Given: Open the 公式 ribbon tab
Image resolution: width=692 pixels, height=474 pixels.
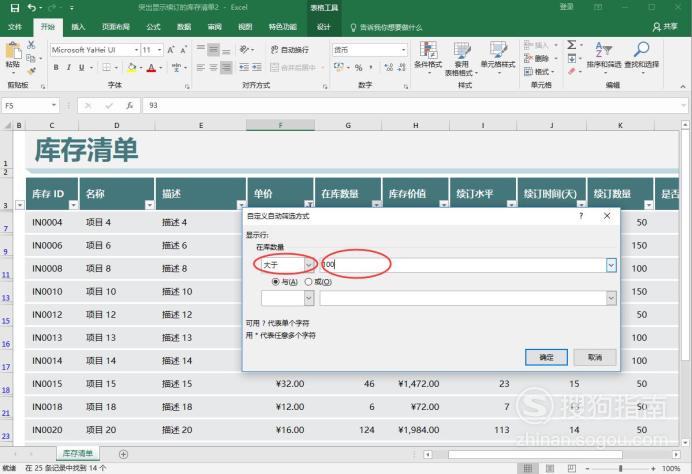Looking at the screenshot, I should click(153, 27).
